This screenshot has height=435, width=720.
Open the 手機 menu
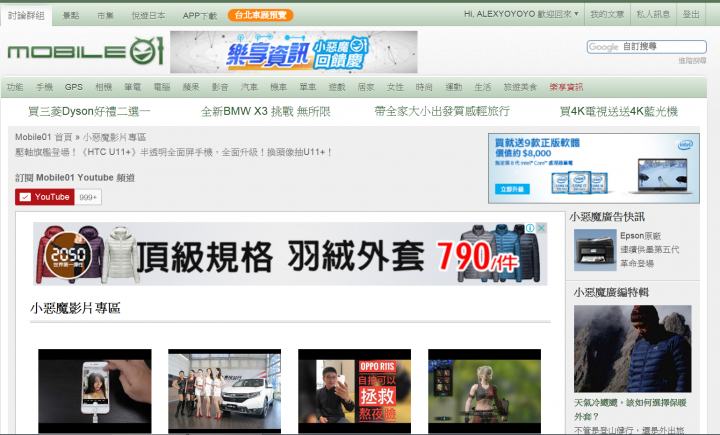click(x=44, y=87)
